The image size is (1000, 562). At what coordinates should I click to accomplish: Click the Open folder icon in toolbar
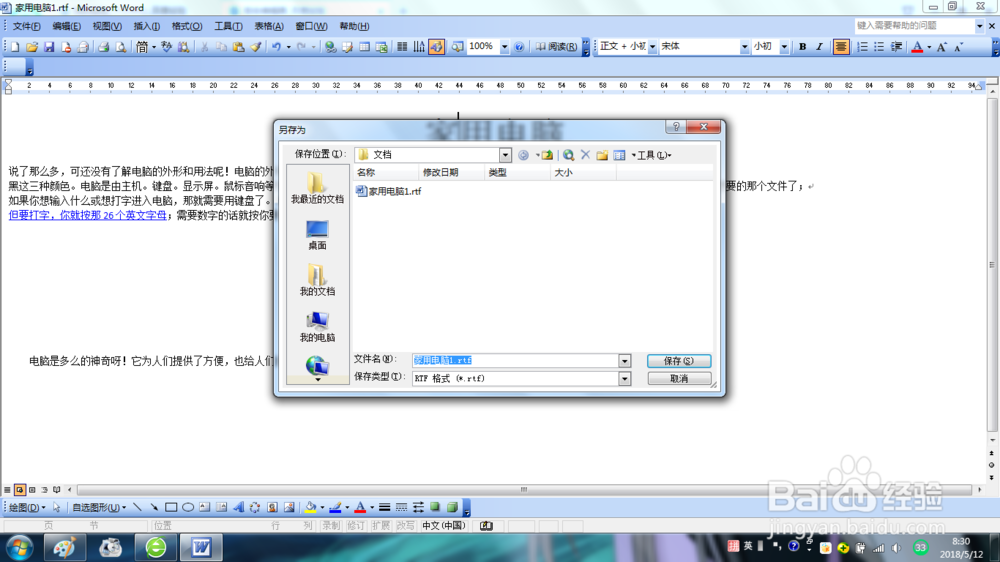(x=32, y=47)
